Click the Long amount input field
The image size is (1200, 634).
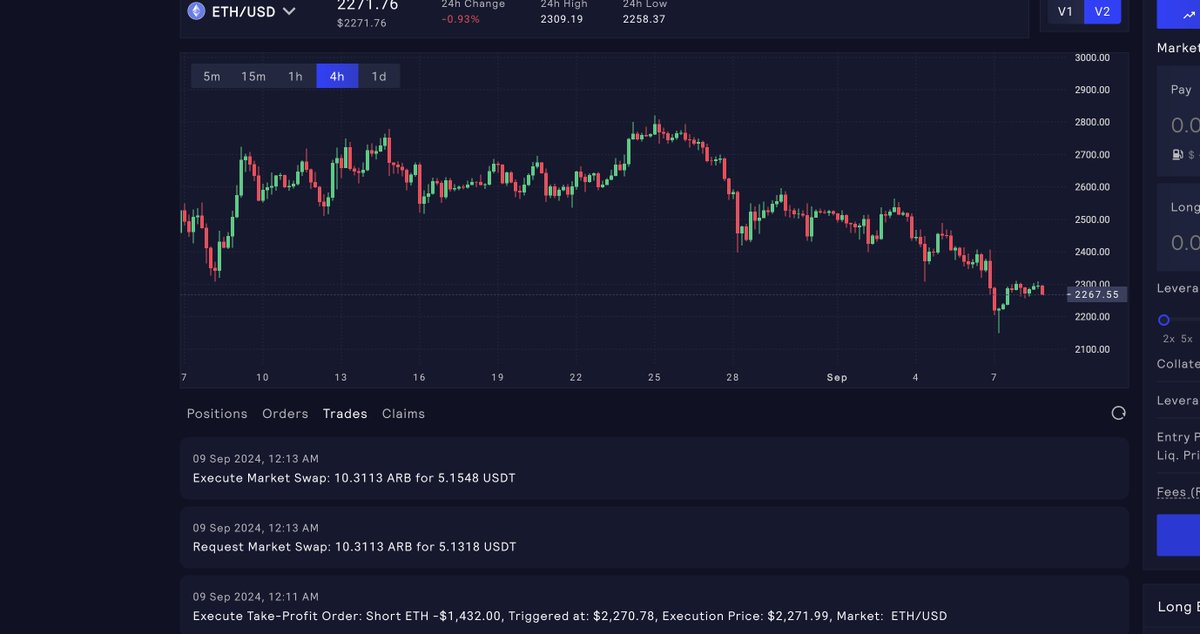pyautogui.click(x=1184, y=243)
